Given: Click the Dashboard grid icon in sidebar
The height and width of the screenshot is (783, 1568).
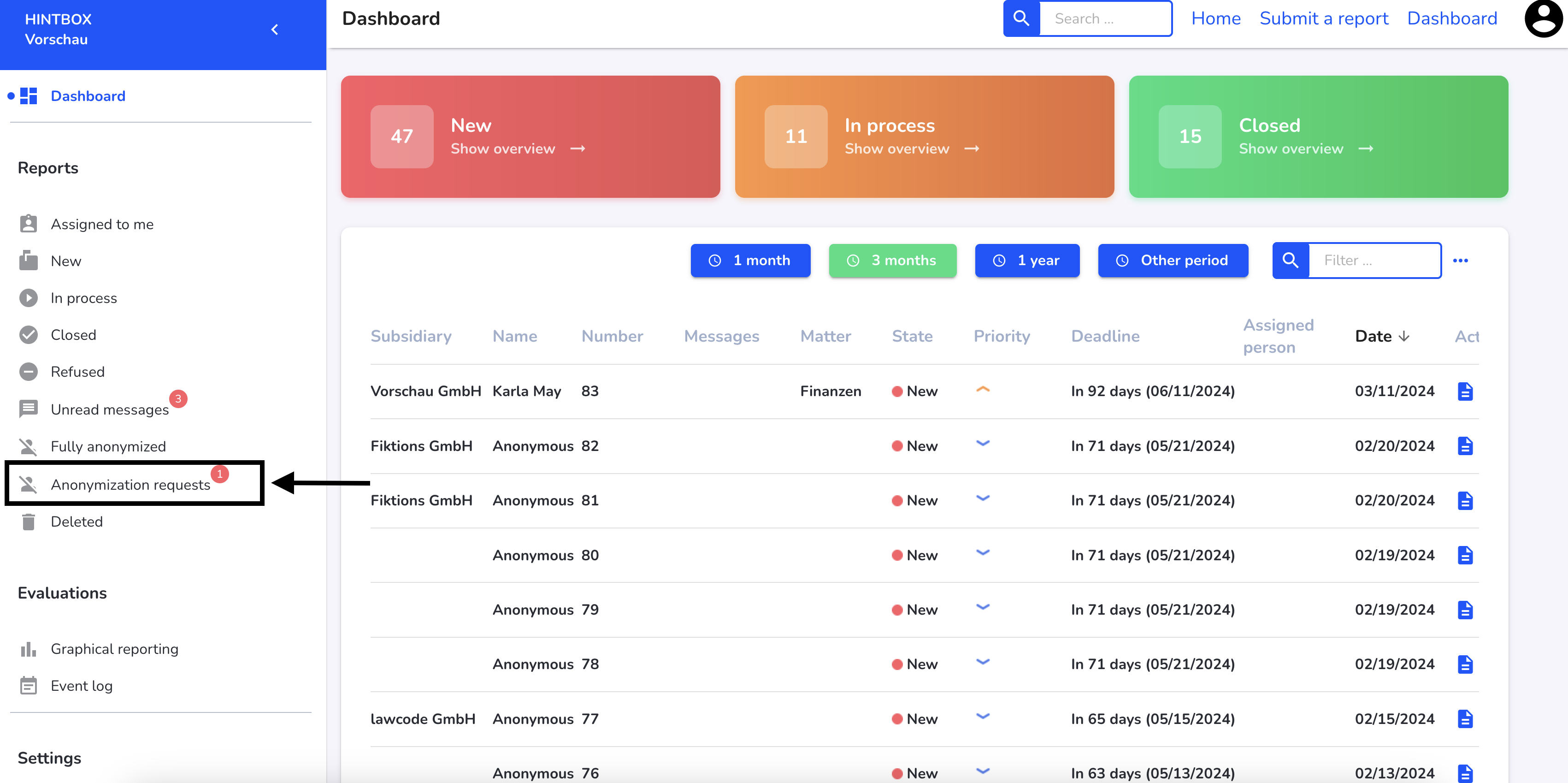Looking at the screenshot, I should point(29,96).
